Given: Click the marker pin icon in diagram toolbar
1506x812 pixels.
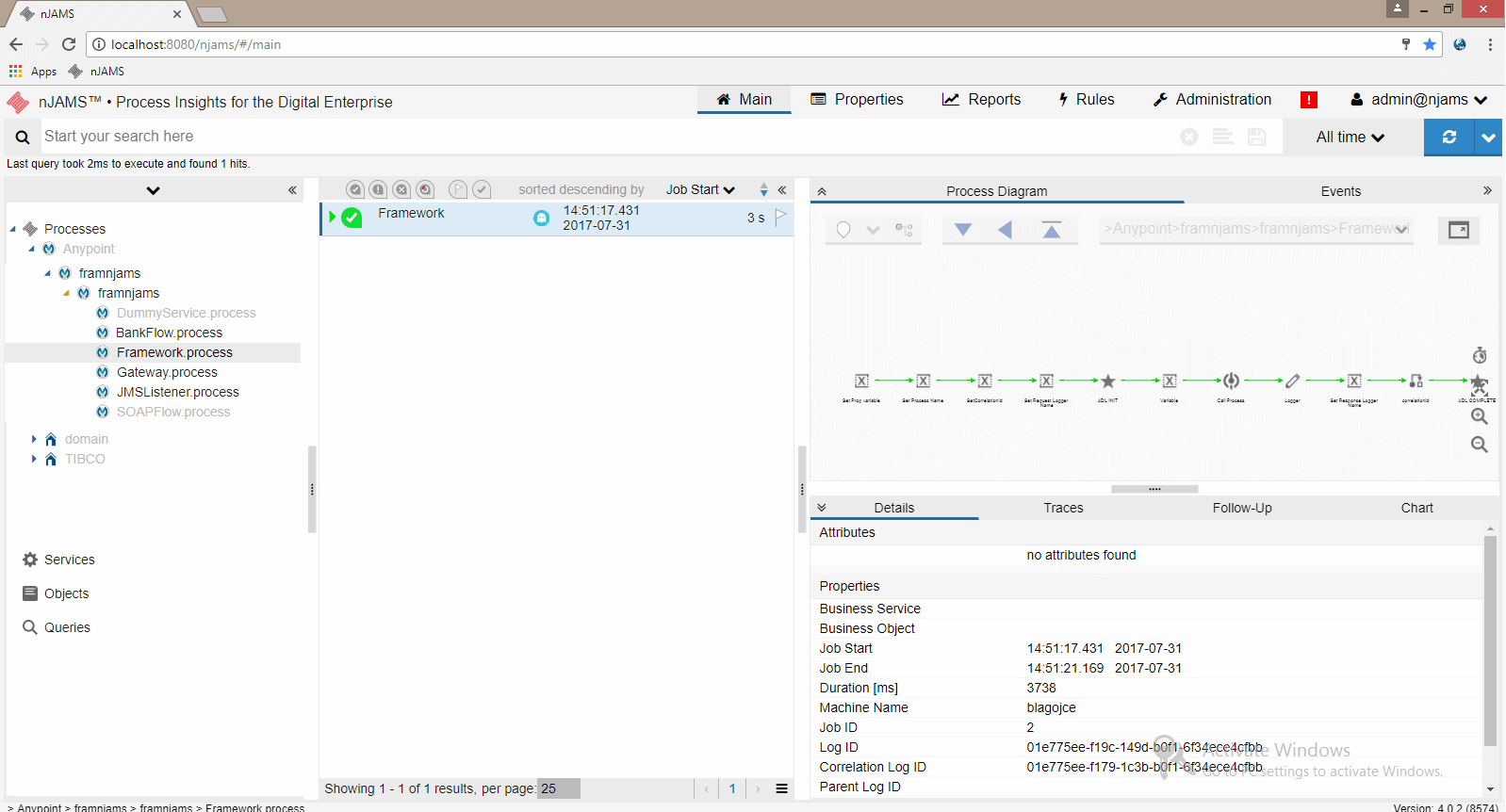Looking at the screenshot, I should pyautogui.click(x=843, y=230).
